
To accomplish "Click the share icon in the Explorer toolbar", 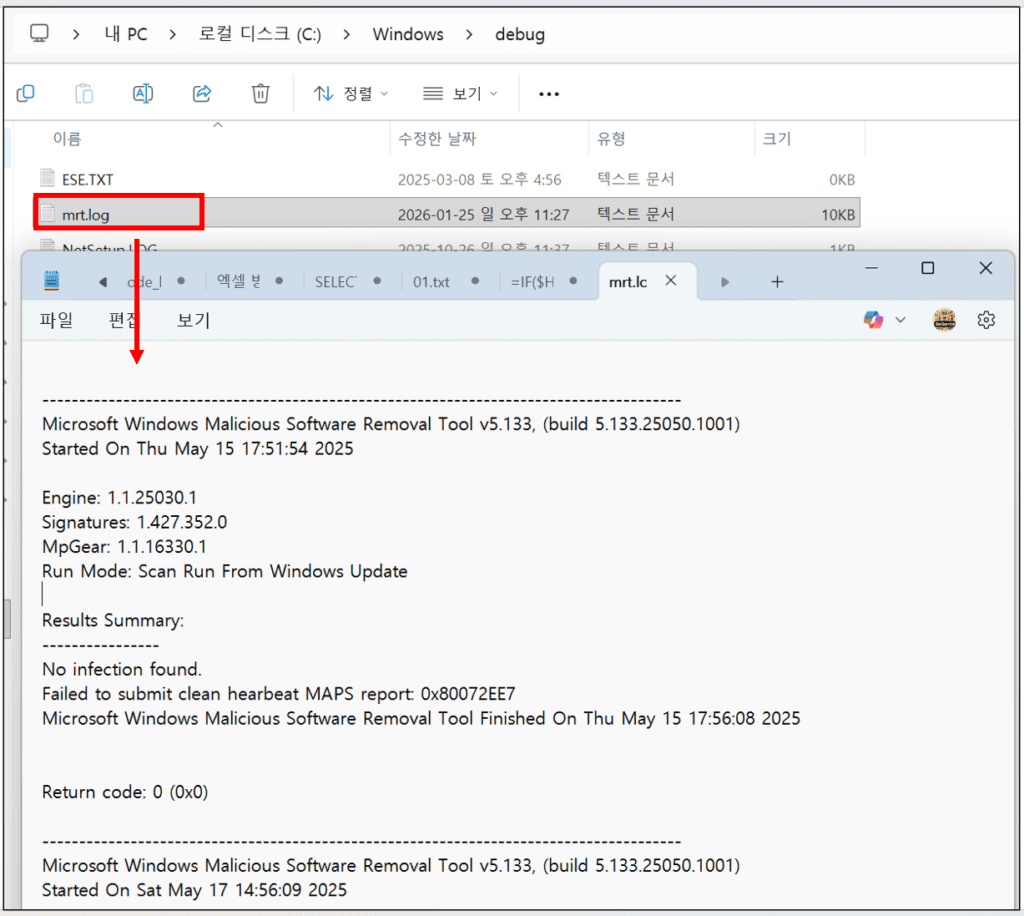I will [202, 93].
